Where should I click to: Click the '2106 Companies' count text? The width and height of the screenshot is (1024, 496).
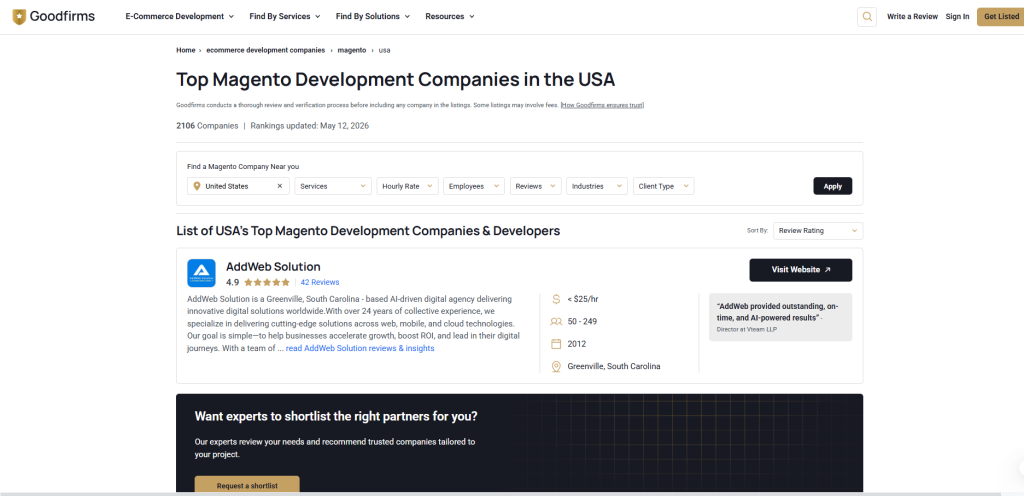pos(207,126)
